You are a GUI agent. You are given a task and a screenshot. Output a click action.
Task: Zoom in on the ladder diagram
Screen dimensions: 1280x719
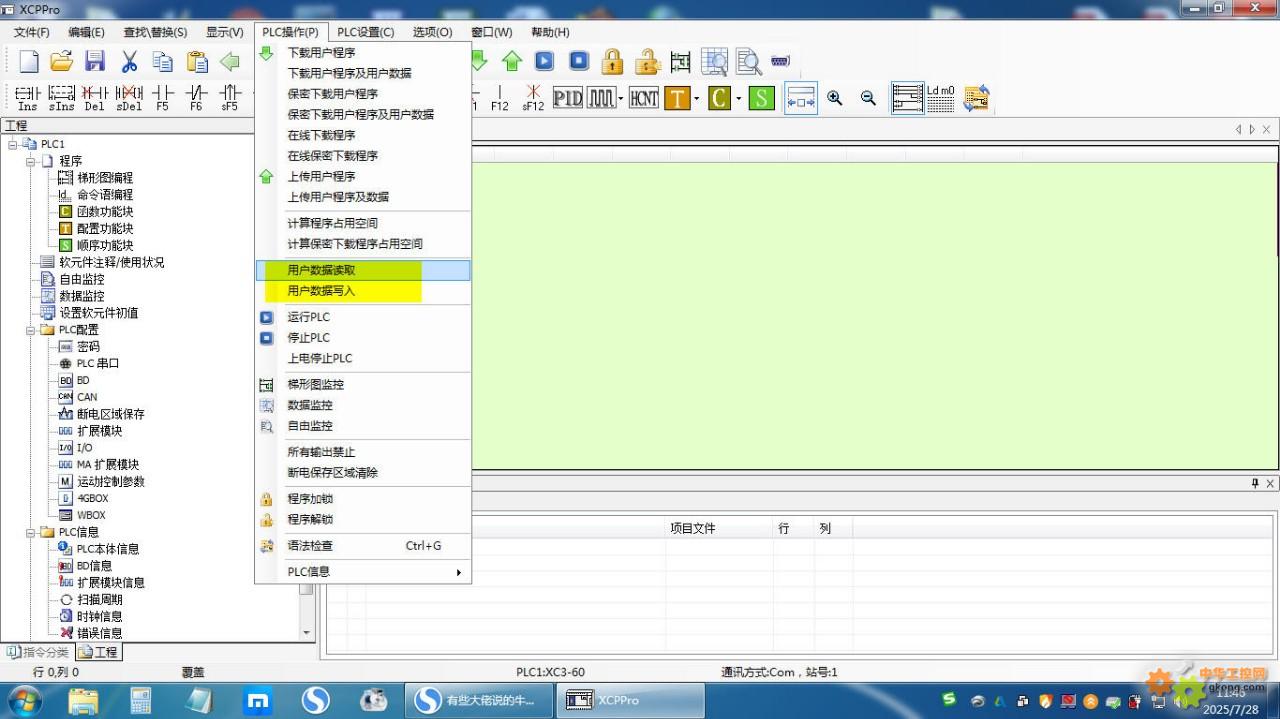pos(835,98)
